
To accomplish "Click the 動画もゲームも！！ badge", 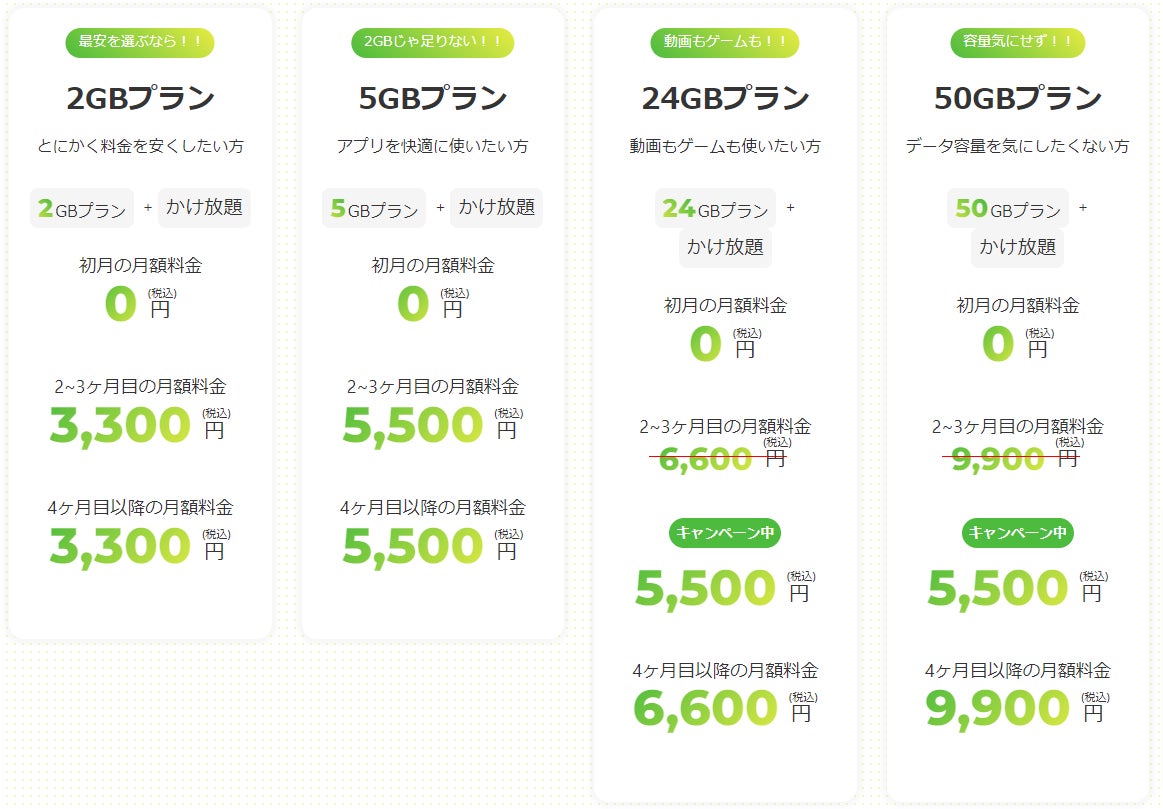I will pos(725,42).
